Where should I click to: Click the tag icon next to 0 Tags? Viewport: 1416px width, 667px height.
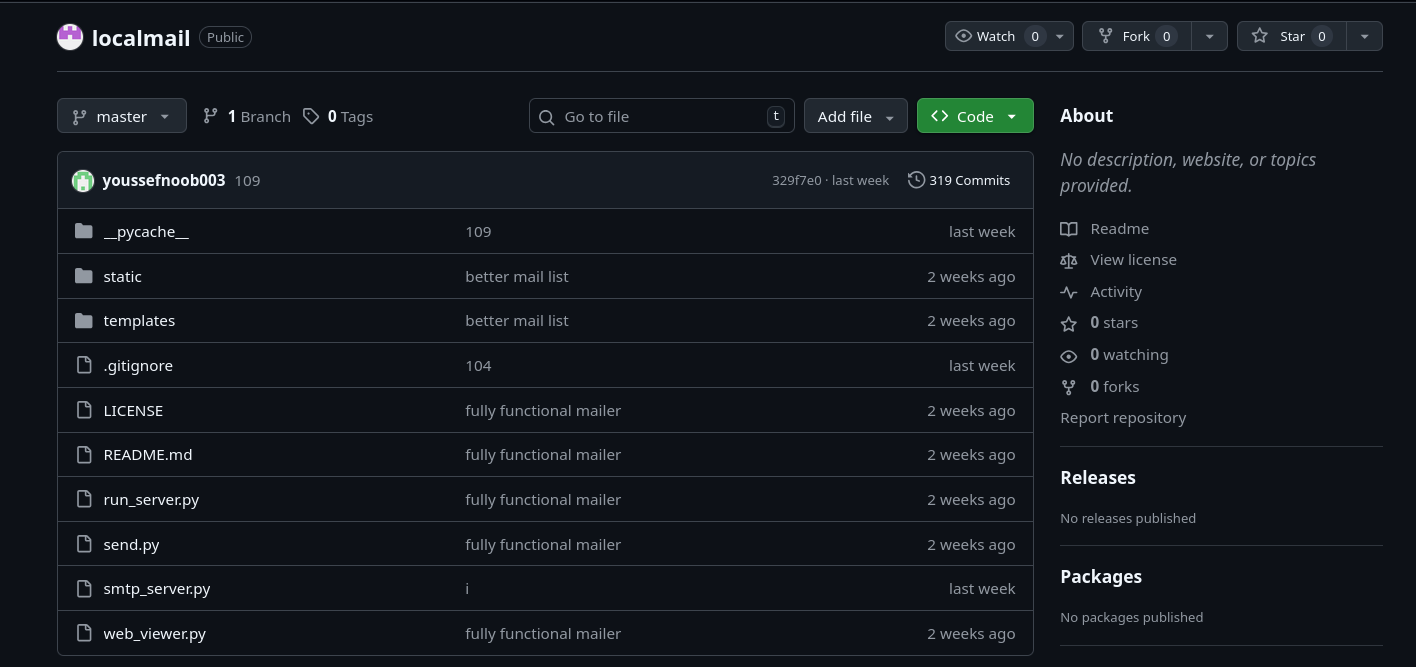click(311, 116)
